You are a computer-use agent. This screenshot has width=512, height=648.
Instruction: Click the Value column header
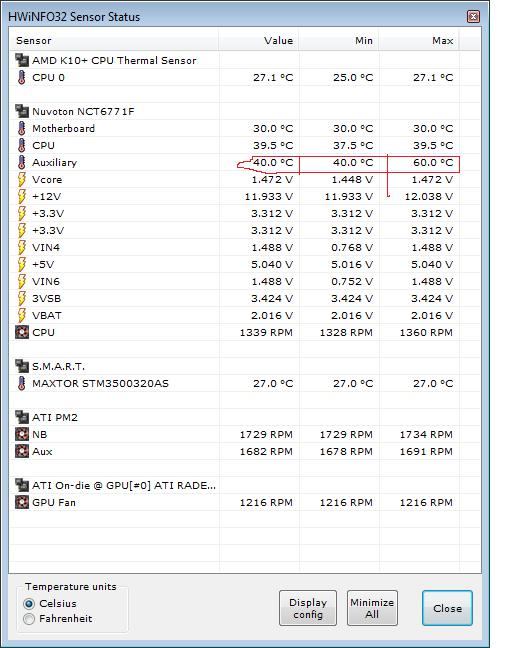(259, 40)
